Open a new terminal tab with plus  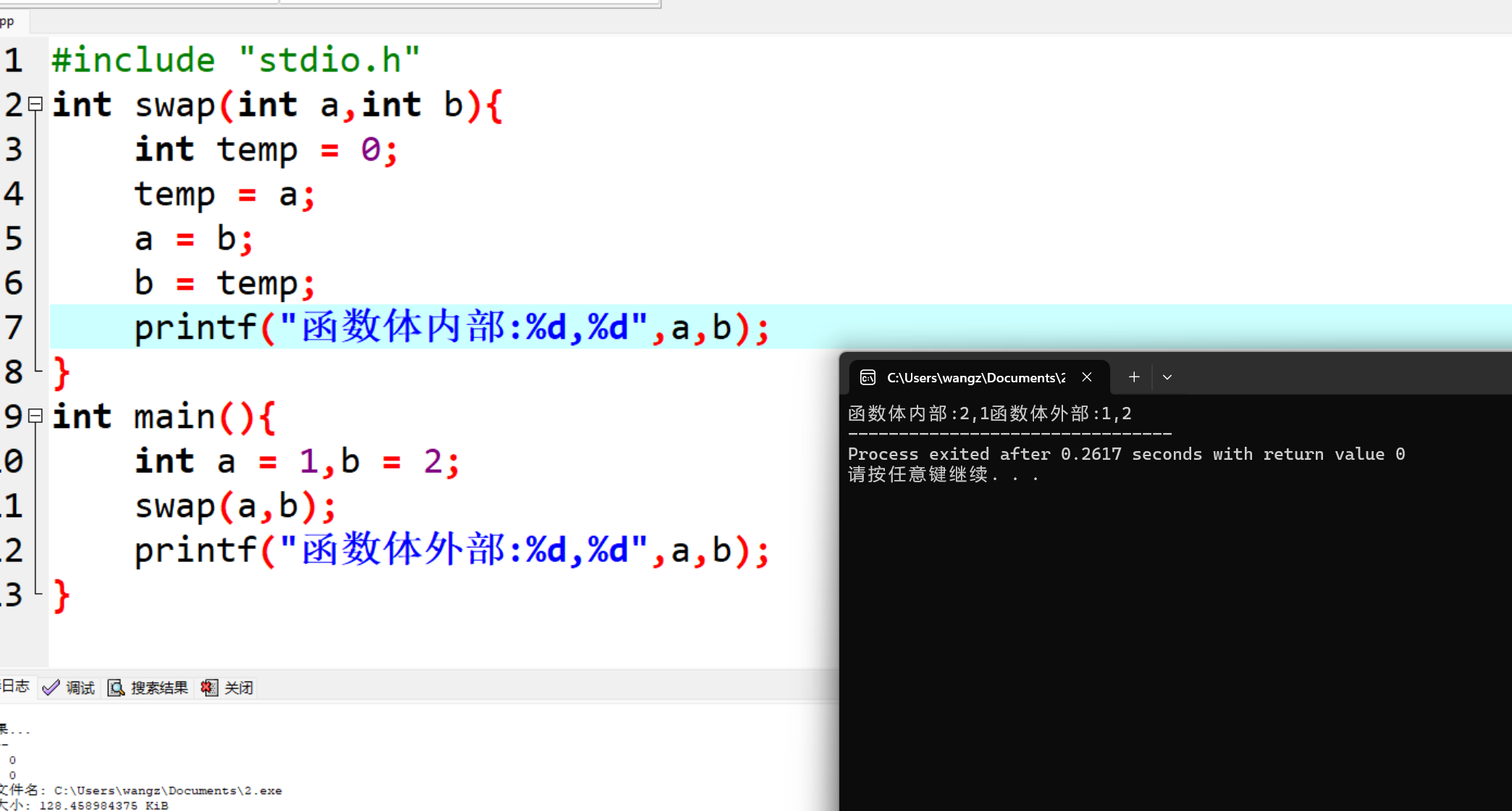point(1134,377)
